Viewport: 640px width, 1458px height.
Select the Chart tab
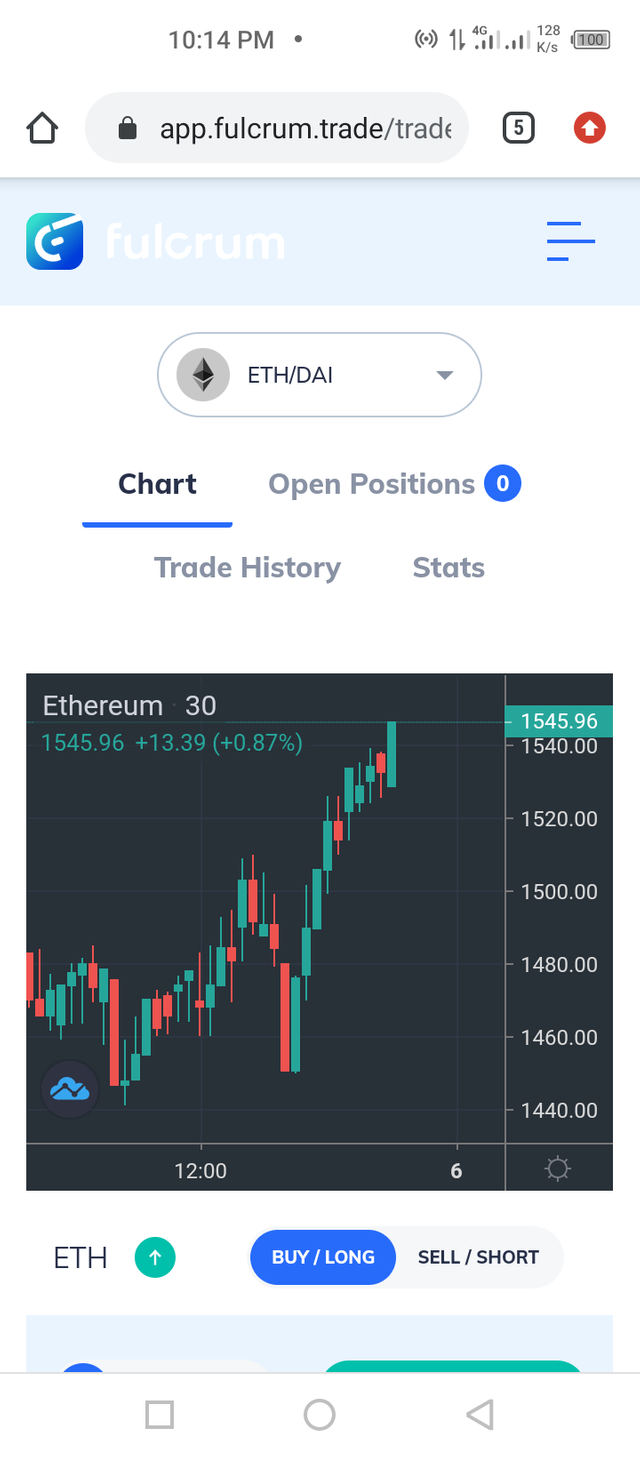(157, 484)
